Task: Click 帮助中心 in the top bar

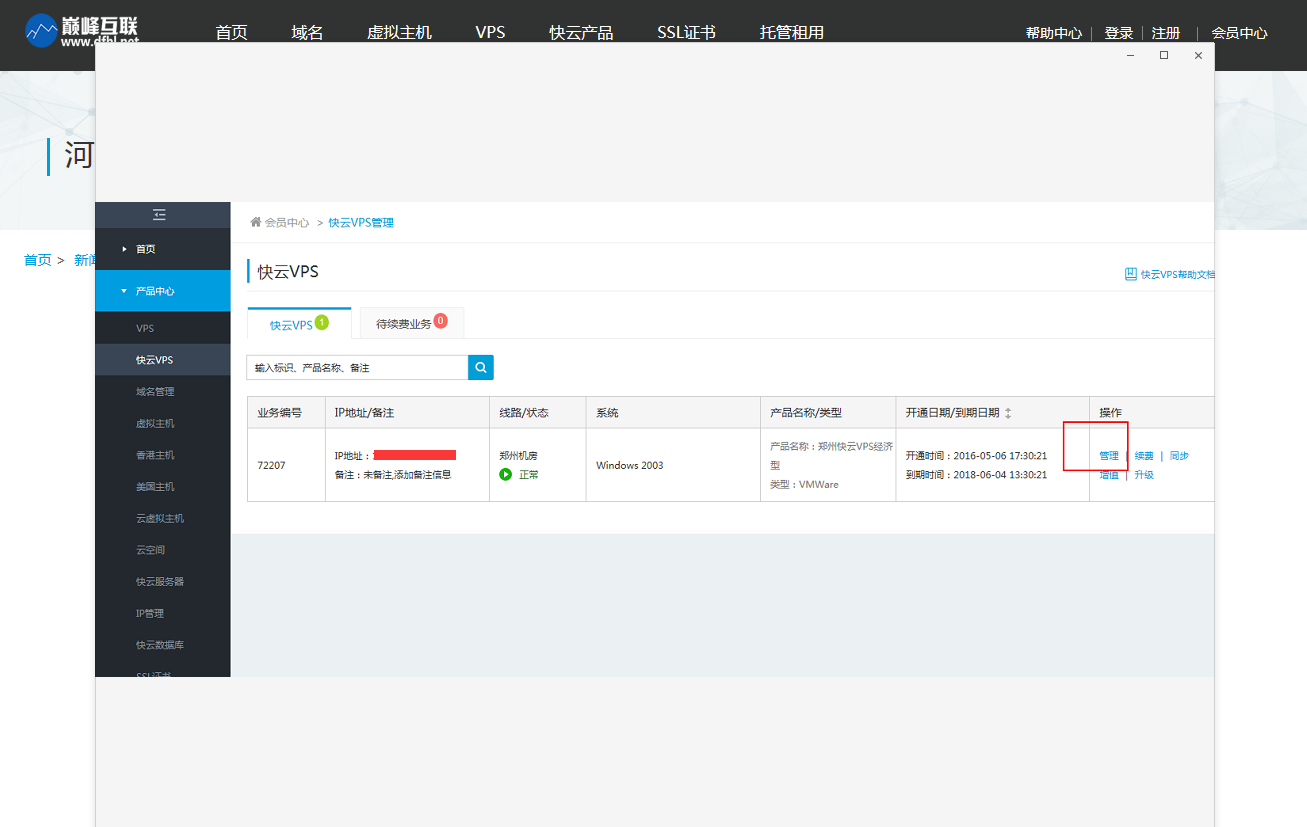Action: tap(1054, 33)
